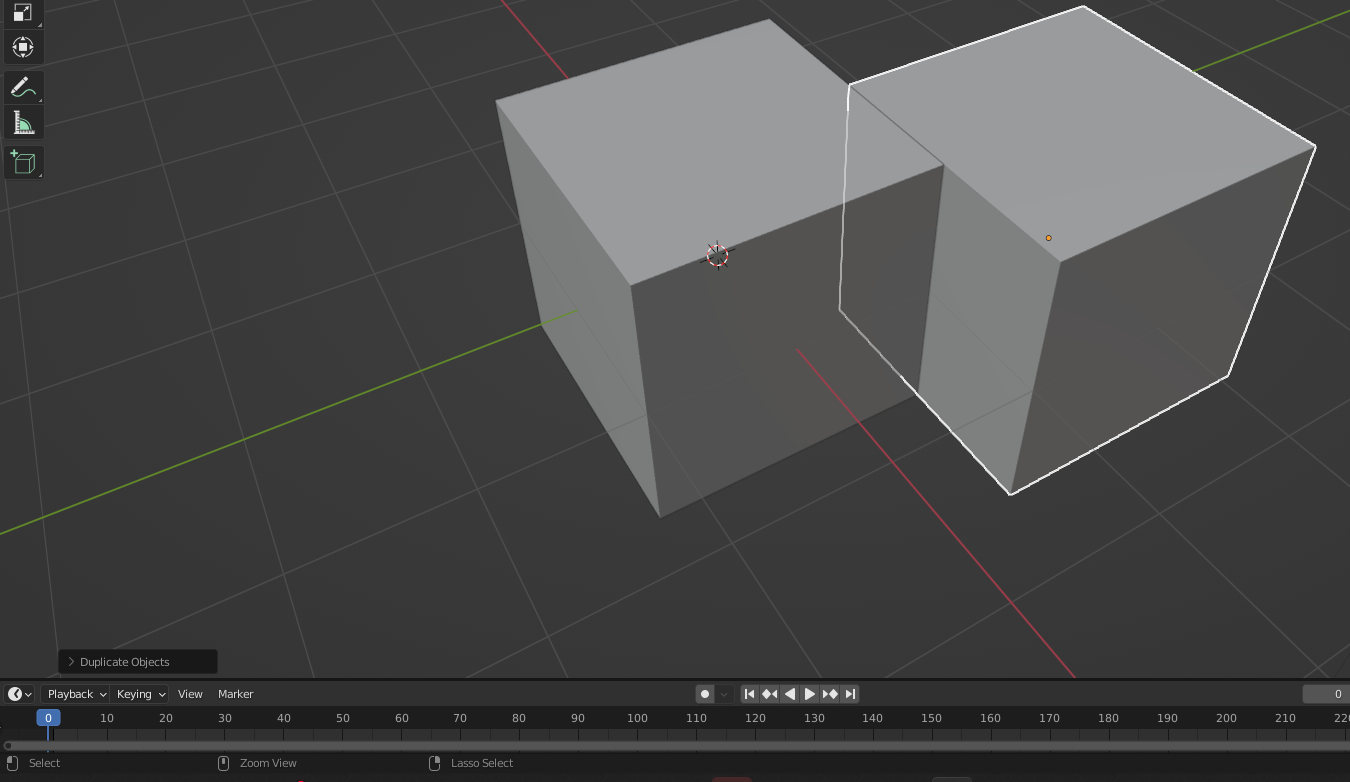Play the animation in reverse

point(789,694)
